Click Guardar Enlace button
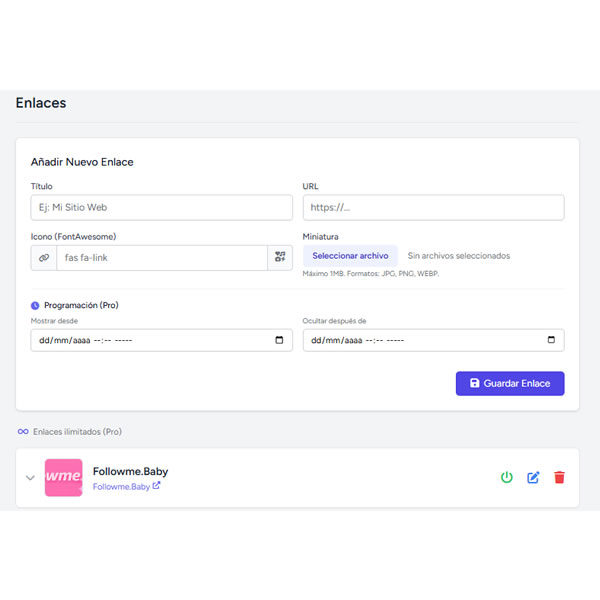The height and width of the screenshot is (600, 600). (x=510, y=384)
